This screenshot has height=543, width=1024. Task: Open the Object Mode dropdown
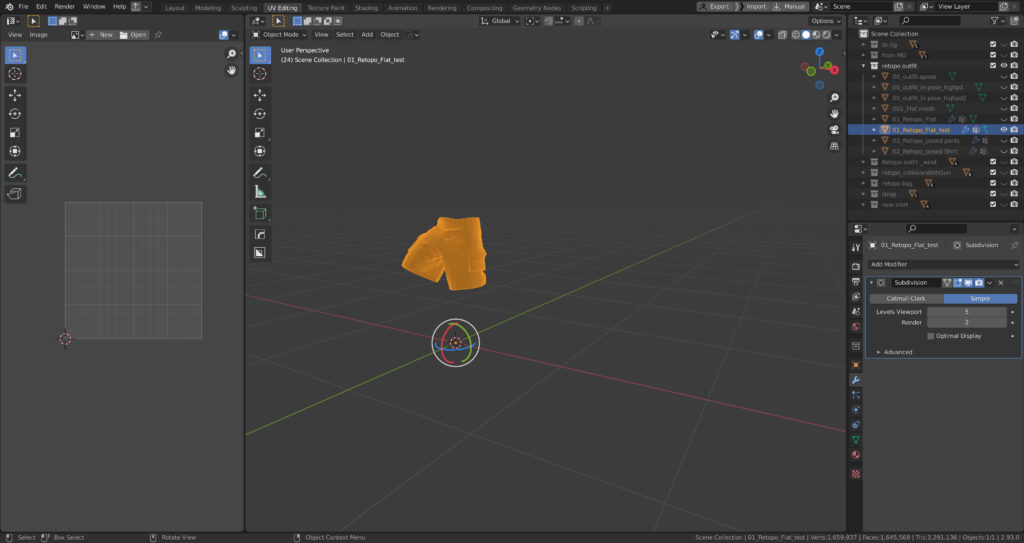(x=280, y=34)
